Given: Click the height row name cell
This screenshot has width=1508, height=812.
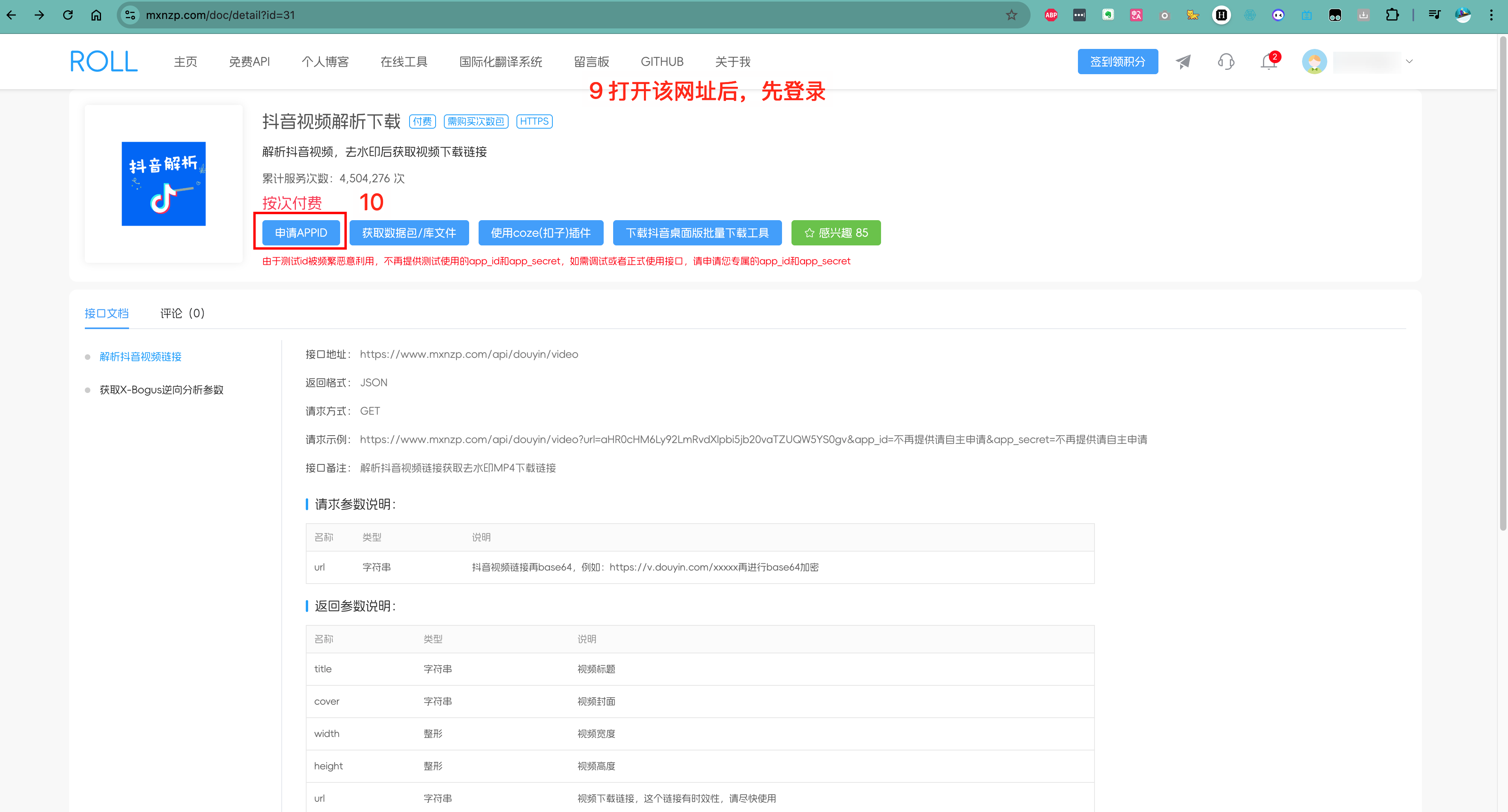Looking at the screenshot, I should click(x=328, y=766).
